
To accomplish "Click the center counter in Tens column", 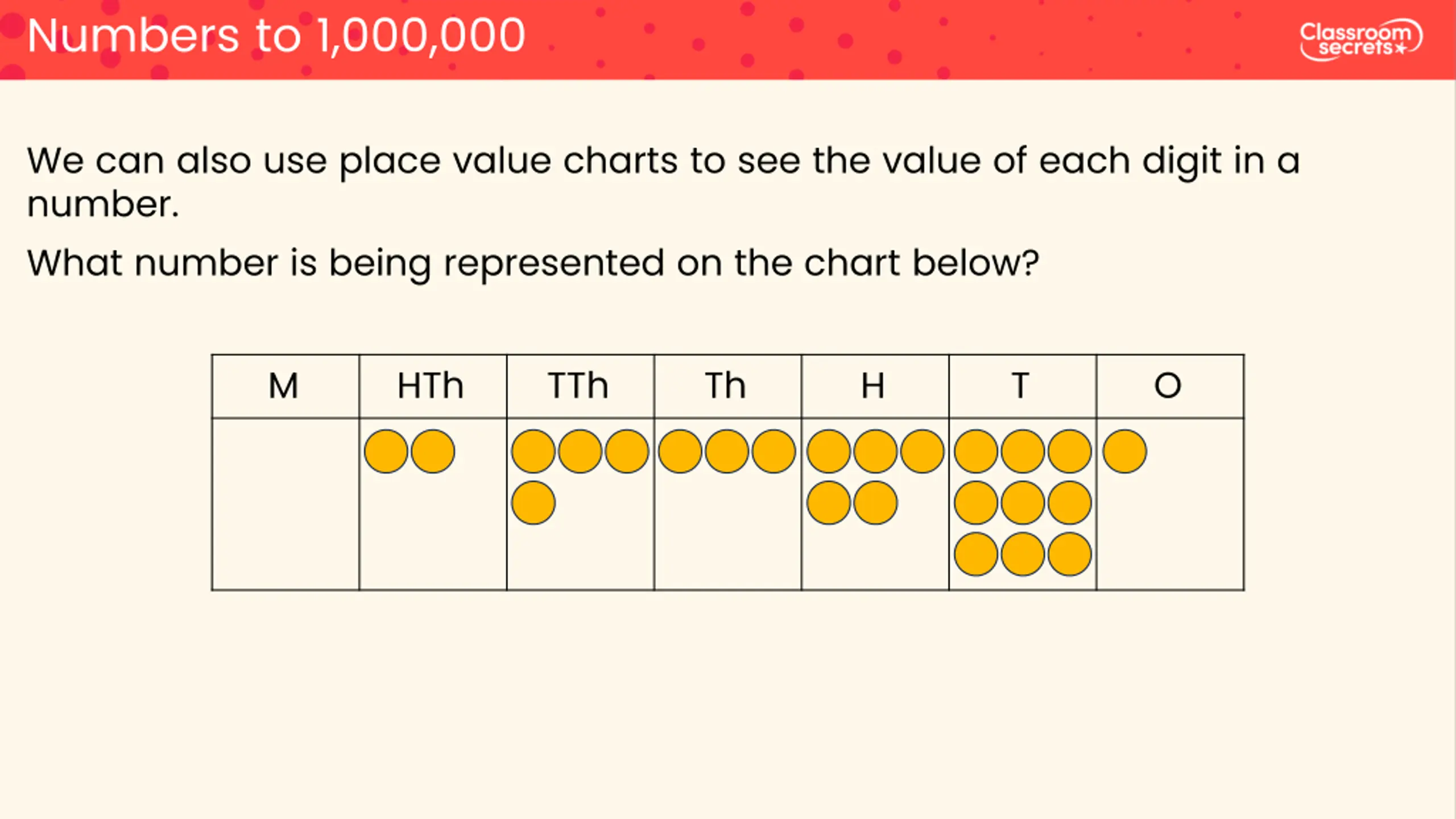I will (1023, 503).
